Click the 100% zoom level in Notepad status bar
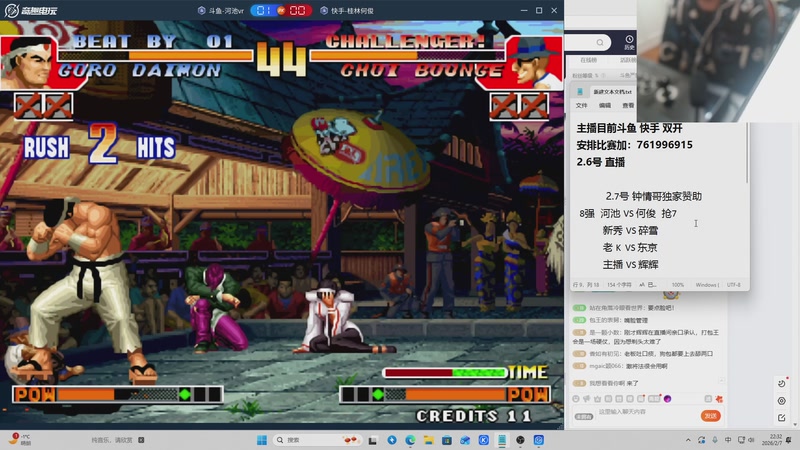This screenshot has width=800, height=450. pyautogui.click(x=678, y=285)
